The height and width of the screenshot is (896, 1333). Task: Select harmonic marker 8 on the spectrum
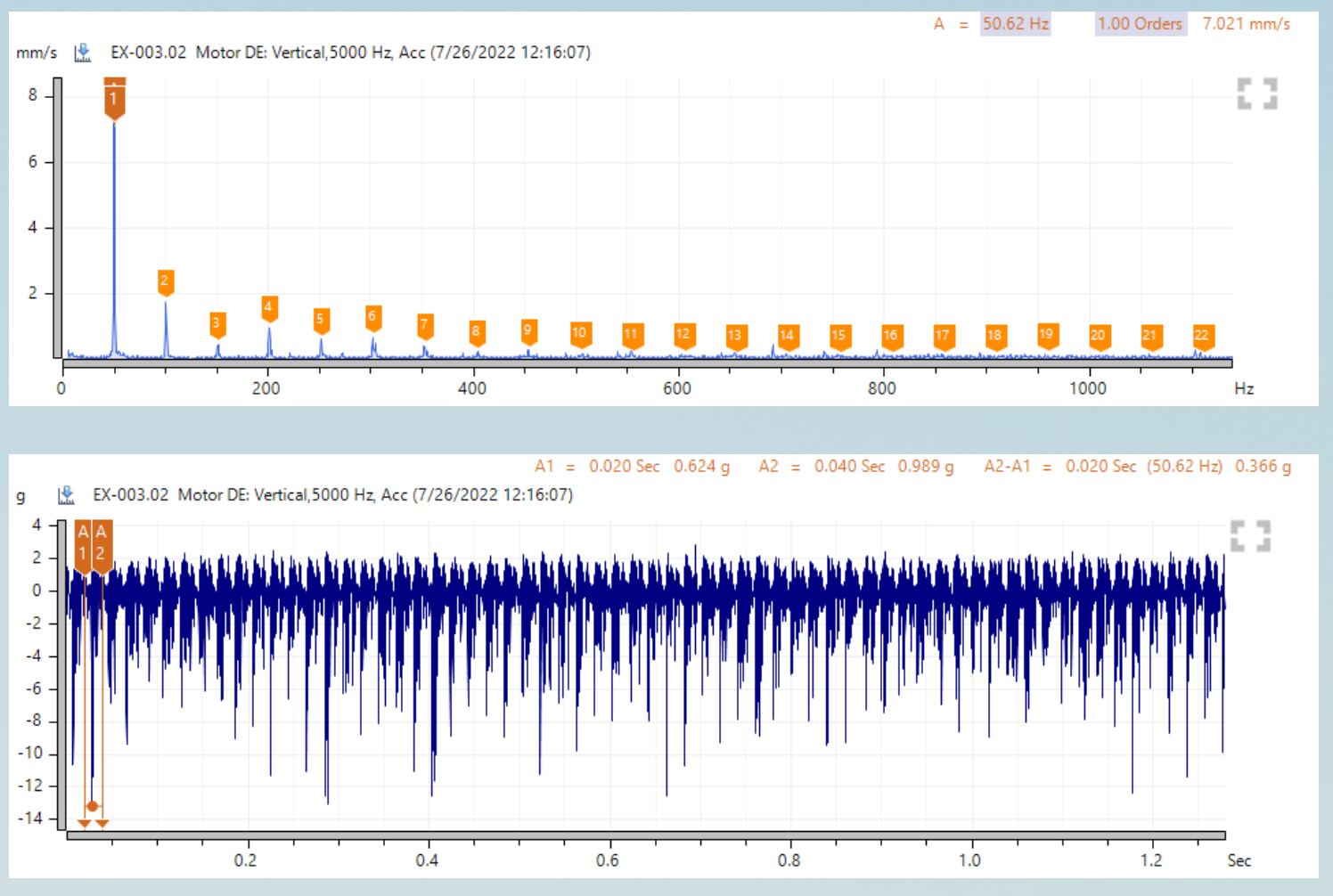pyautogui.click(x=477, y=332)
